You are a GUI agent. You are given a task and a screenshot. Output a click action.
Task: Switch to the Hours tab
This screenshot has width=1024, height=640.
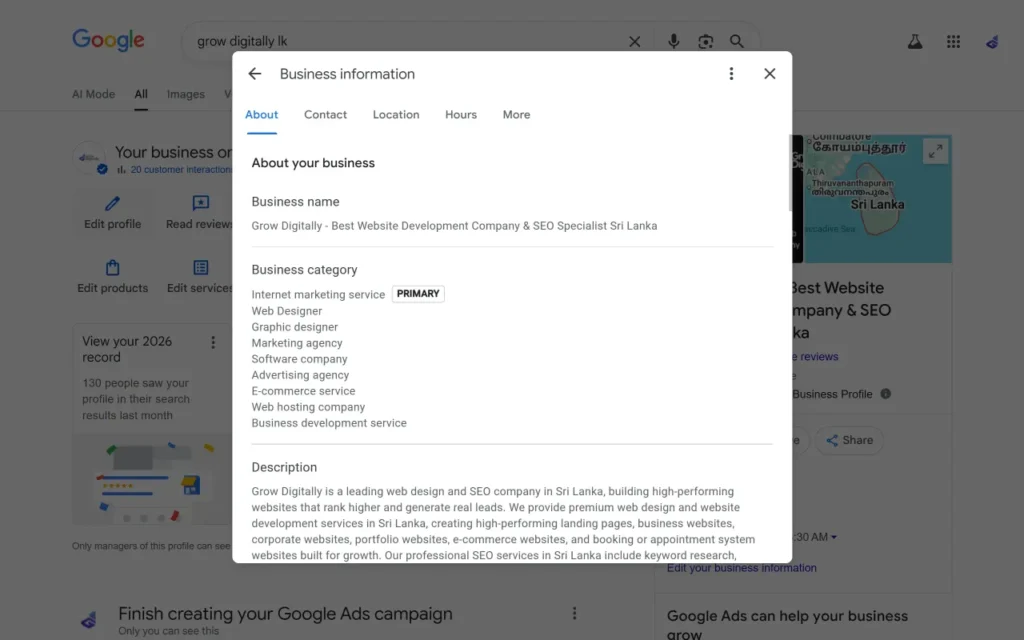[461, 115]
